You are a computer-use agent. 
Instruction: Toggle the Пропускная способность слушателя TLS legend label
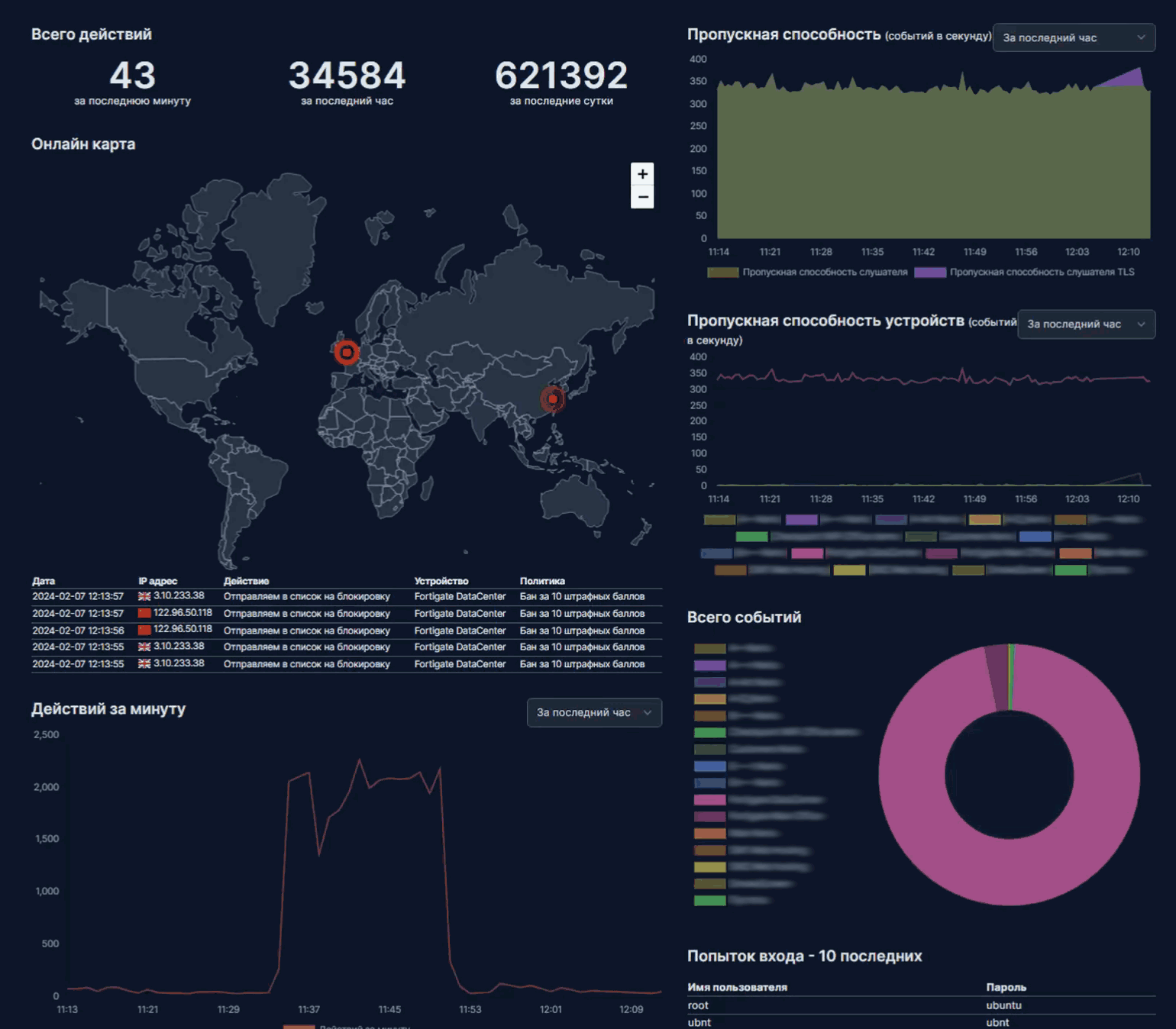1042,273
